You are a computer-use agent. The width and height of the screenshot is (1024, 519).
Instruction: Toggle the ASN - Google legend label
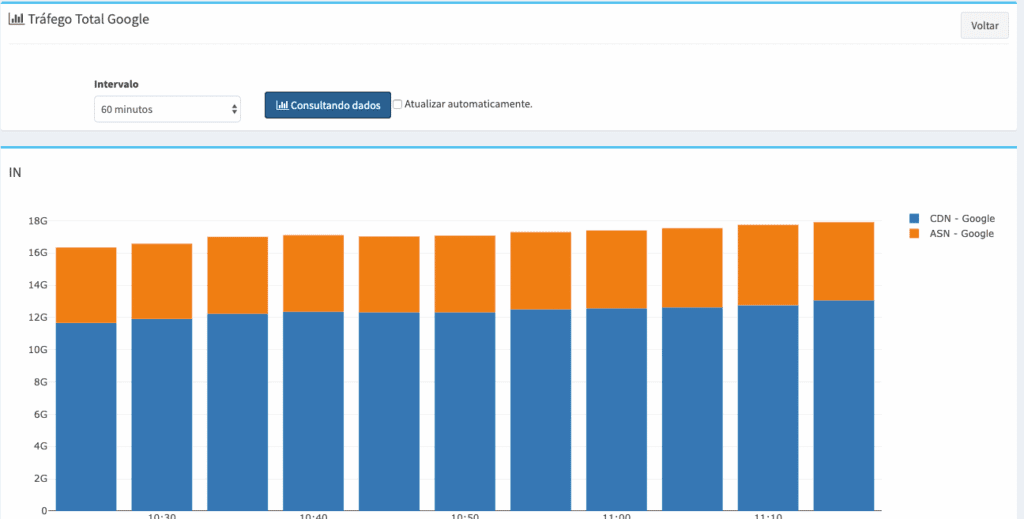click(962, 234)
